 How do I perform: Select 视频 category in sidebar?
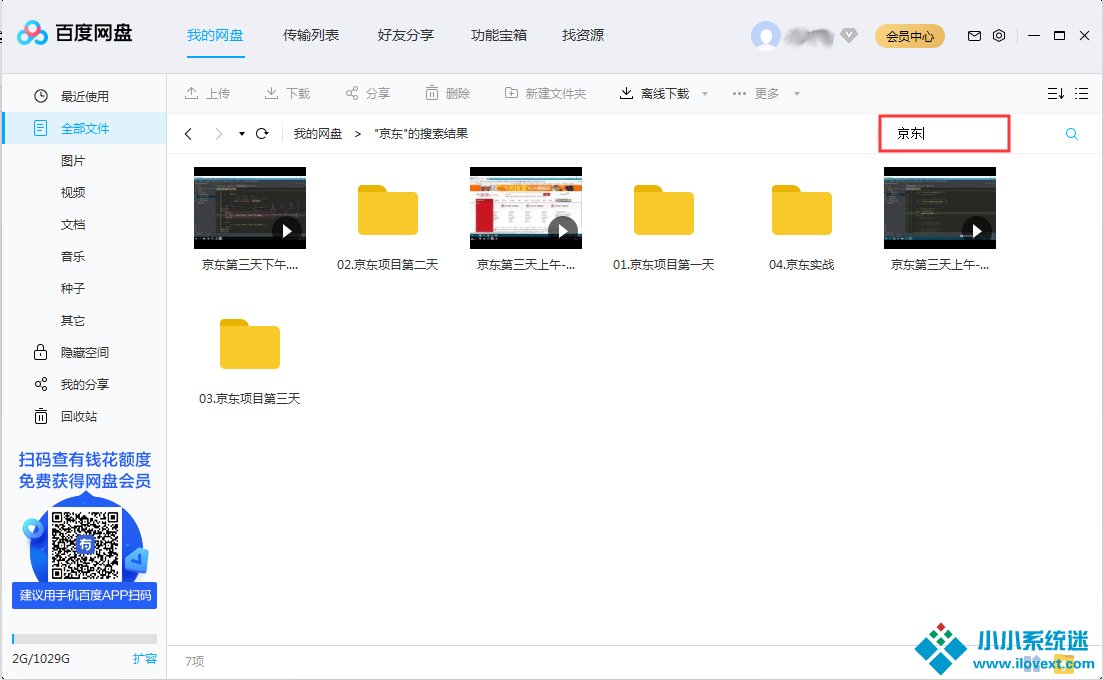click(73, 192)
